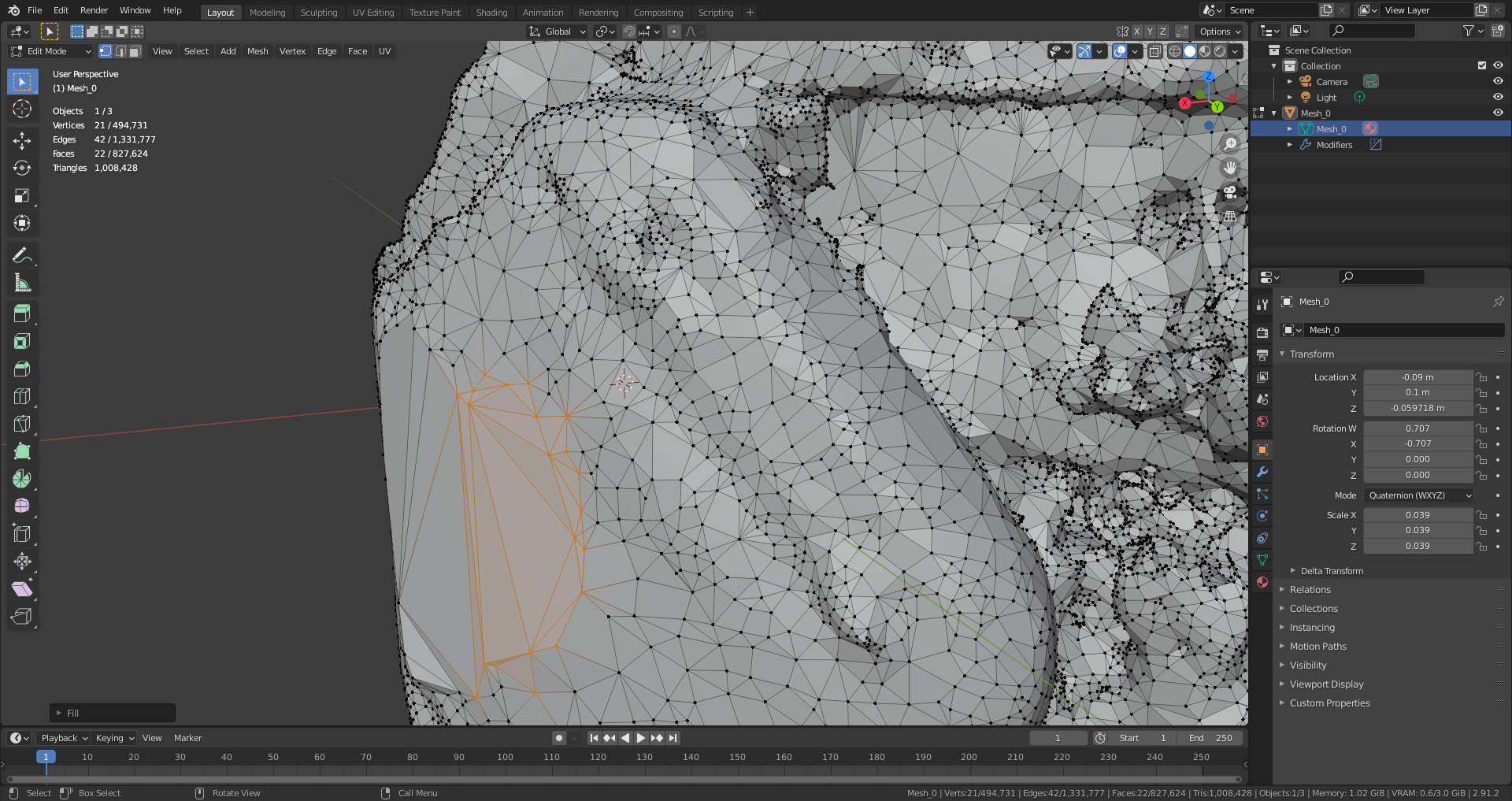The image size is (1512, 801).
Task: Select the Knife tool
Action: 22,424
